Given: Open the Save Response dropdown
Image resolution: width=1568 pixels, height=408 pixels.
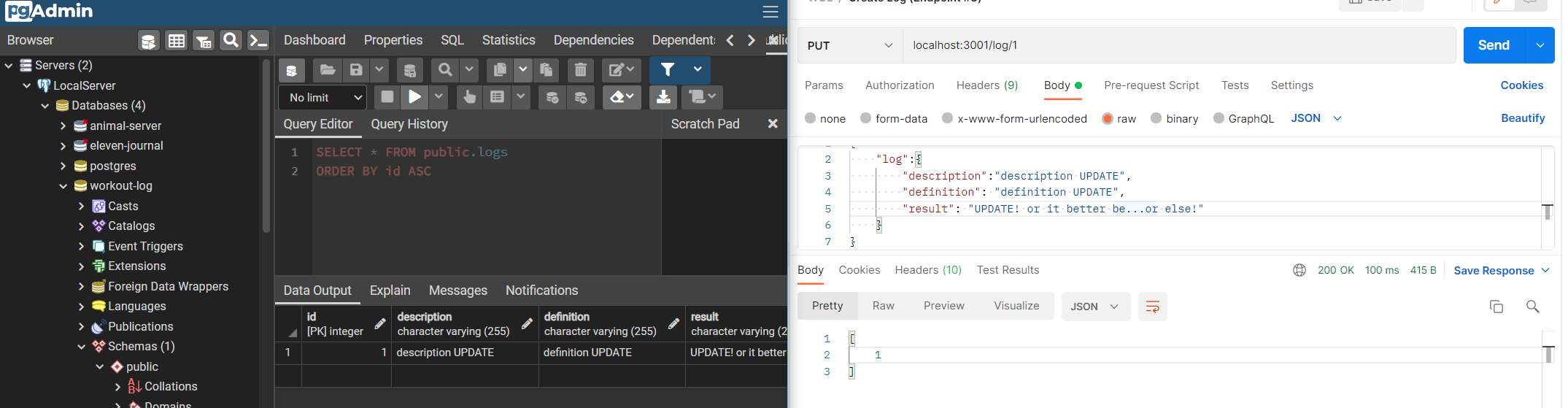Looking at the screenshot, I should click(1502, 271).
